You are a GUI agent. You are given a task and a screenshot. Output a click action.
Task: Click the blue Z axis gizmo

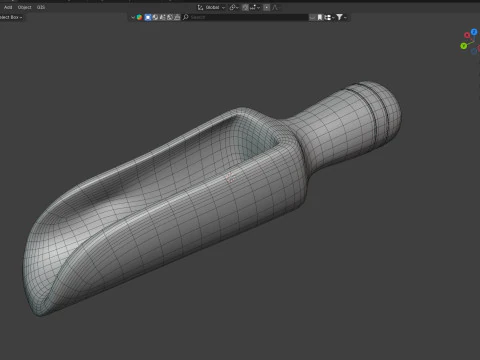(x=474, y=32)
